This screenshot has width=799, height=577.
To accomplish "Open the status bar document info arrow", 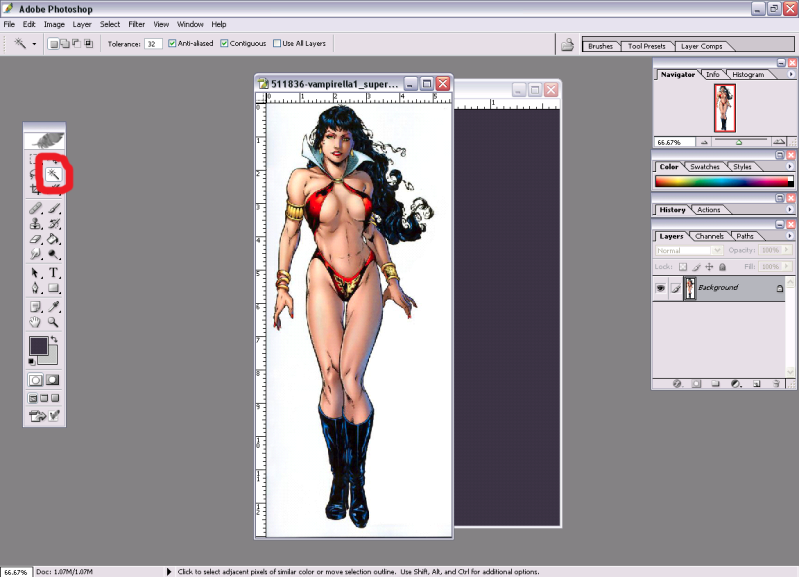I will click(169, 572).
